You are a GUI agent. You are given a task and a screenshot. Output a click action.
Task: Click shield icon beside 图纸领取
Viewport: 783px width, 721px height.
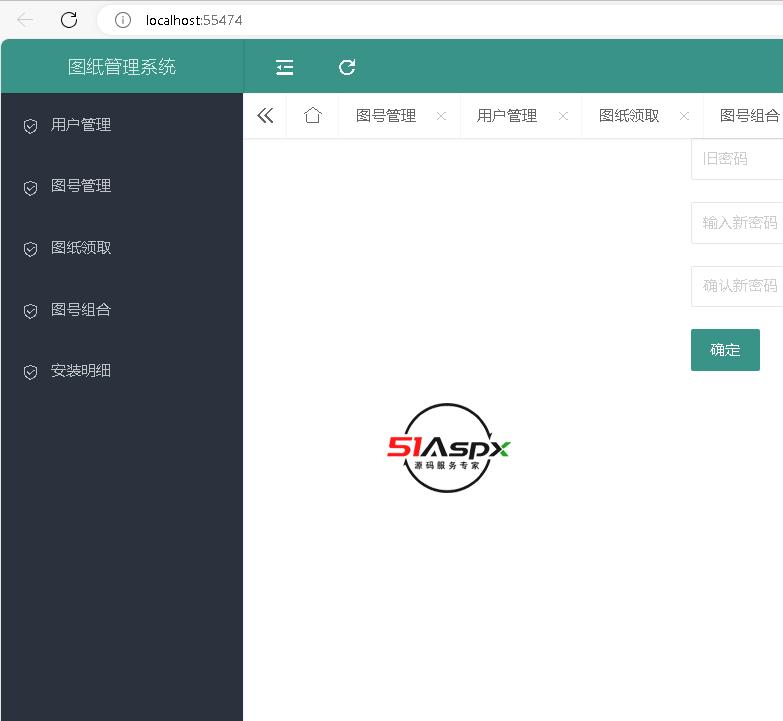(30, 249)
